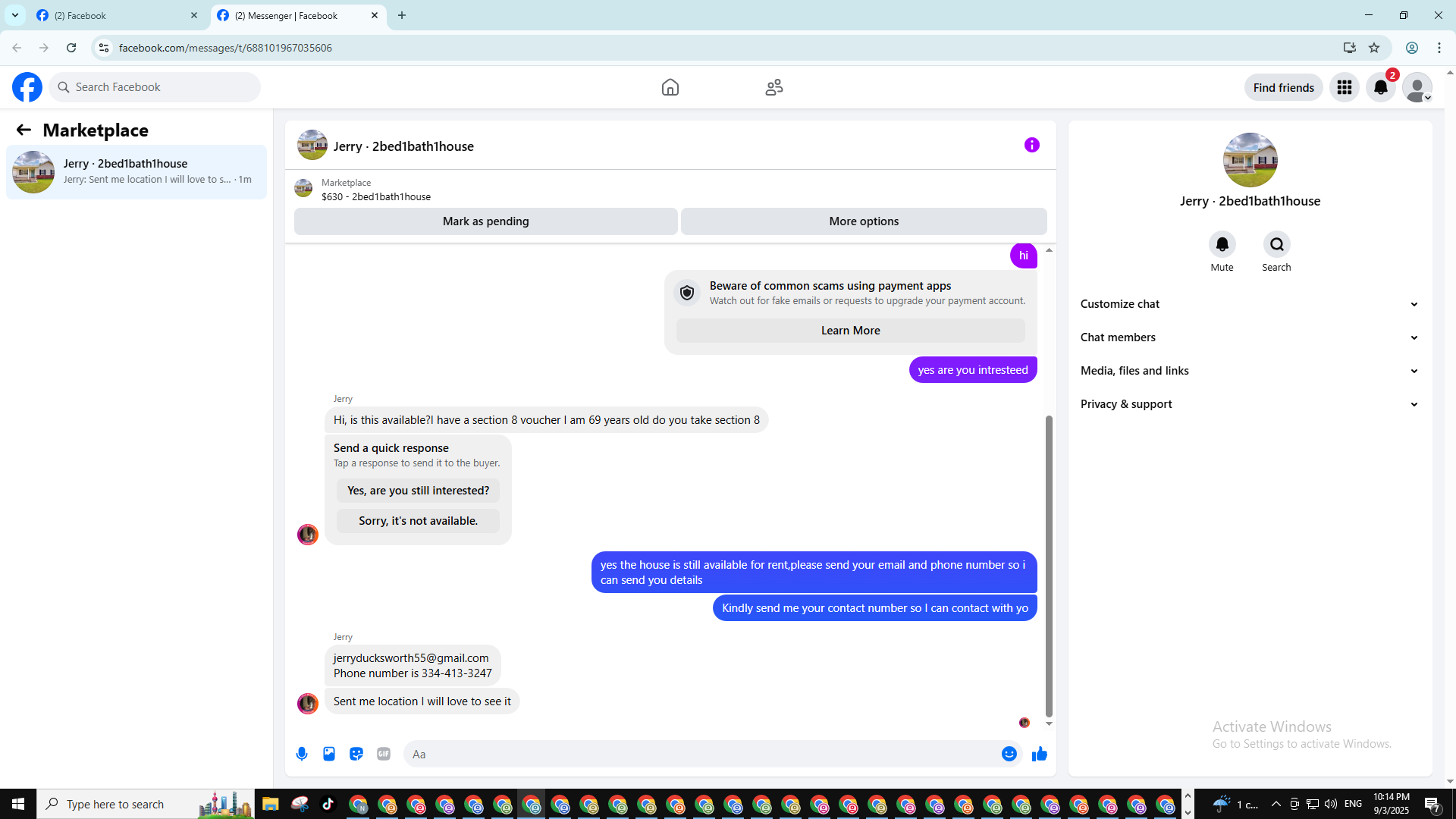The height and width of the screenshot is (819, 1456).
Task: Open TikTok from the taskbar
Action: (x=328, y=804)
